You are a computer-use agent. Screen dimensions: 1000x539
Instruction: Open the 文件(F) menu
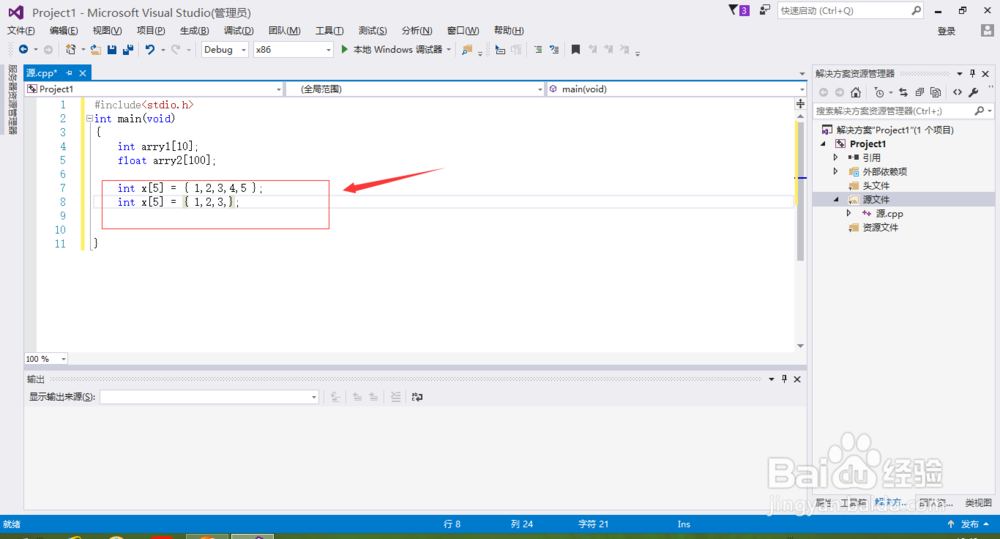coord(21,31)
